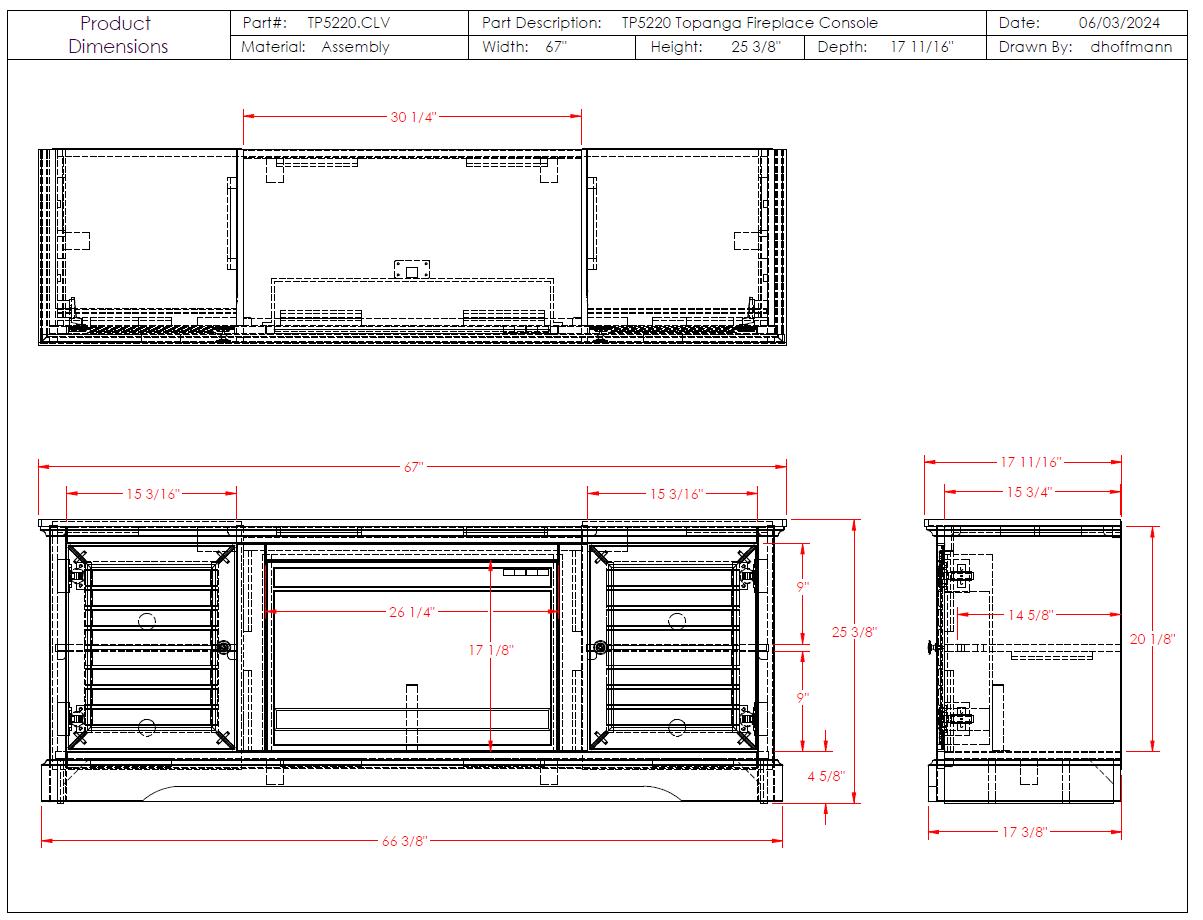This screenshot has height=920, width=1203.
Task: Select the Topanga Fireplace Console part description
Action: [749, 22]
